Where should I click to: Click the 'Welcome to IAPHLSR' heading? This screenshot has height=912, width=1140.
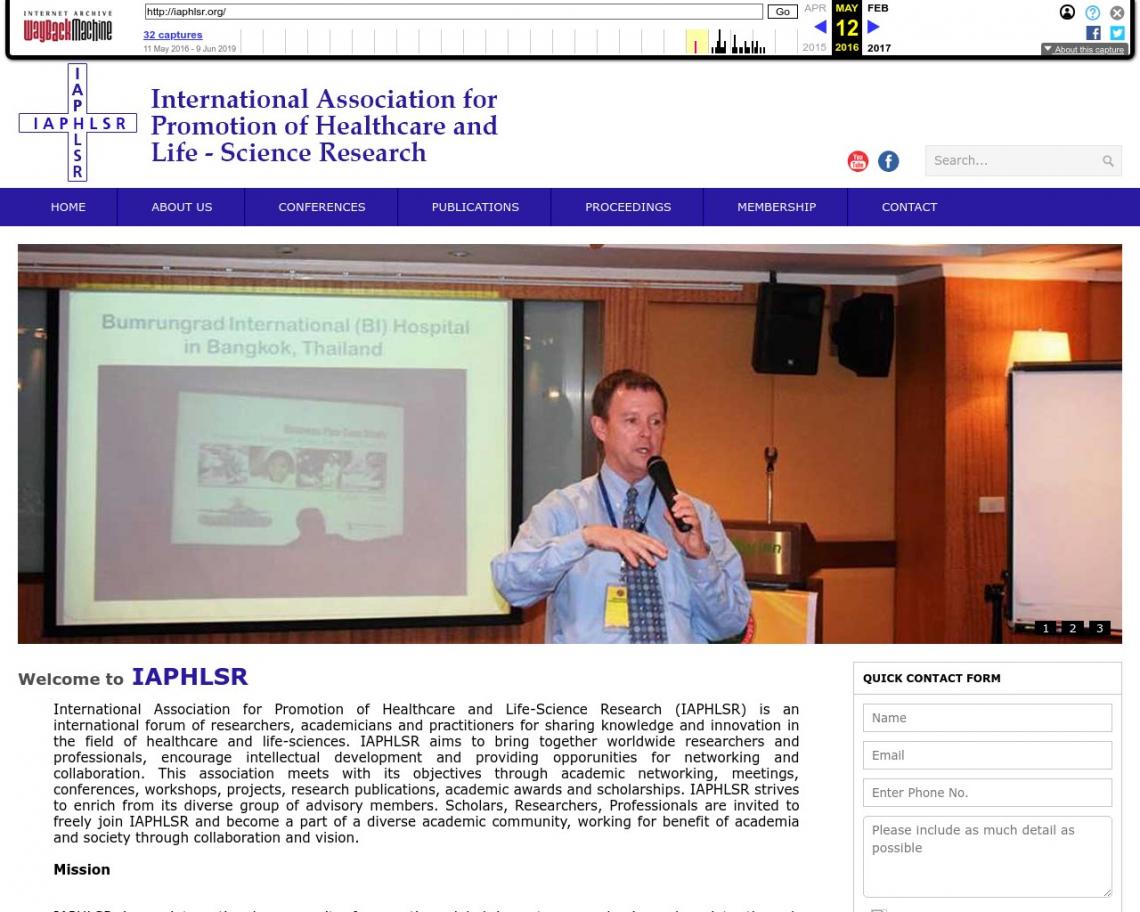pos(133,677)
